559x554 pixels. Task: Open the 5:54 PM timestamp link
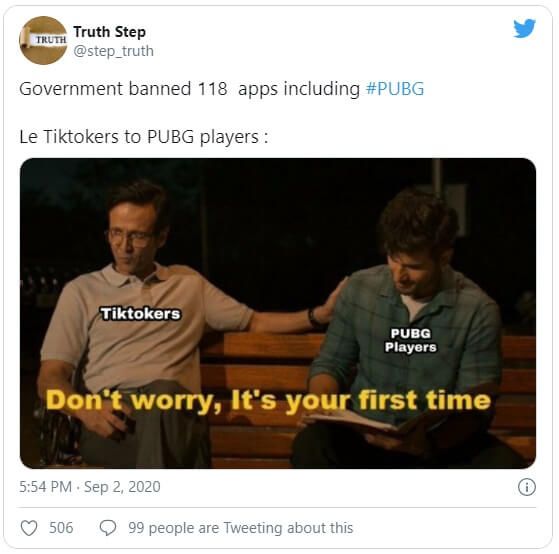(46, 487)
